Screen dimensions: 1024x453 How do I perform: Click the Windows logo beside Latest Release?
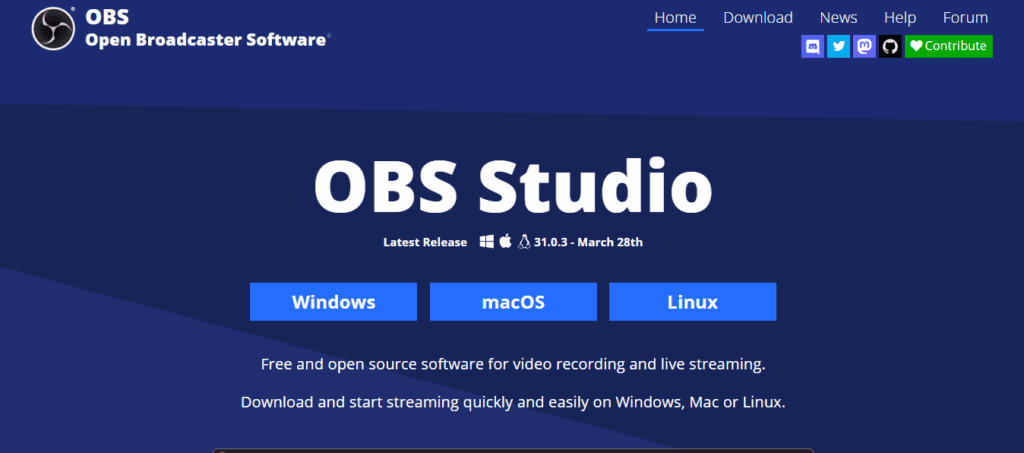tap(487, 242)
